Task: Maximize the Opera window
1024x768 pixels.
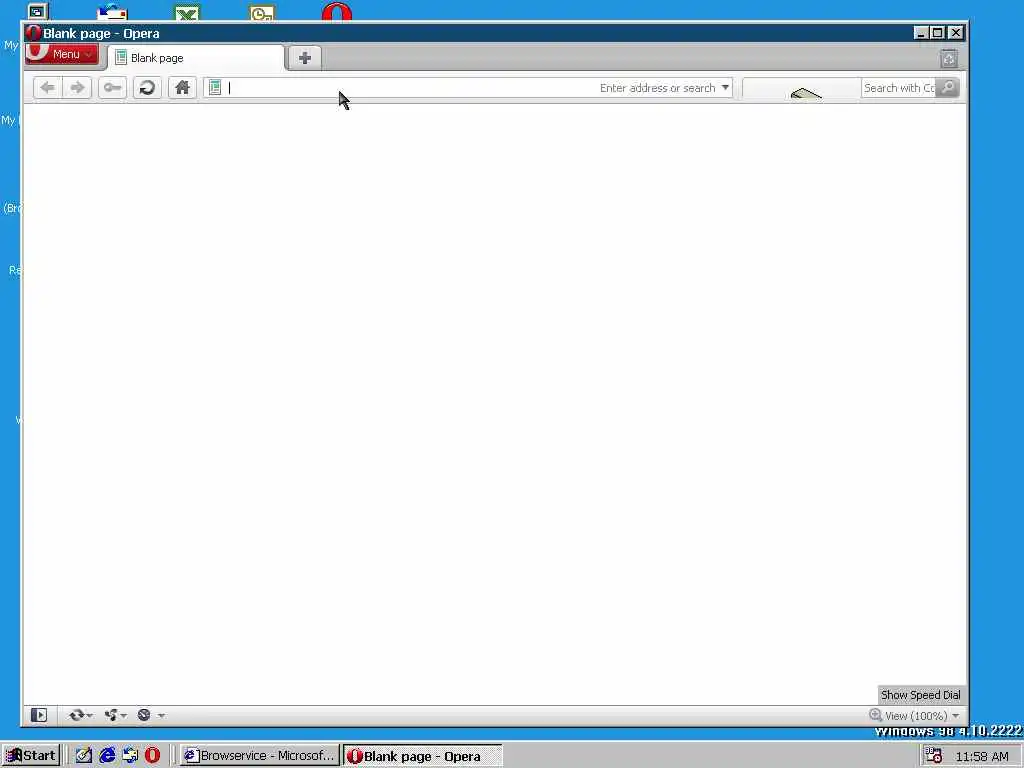Action: [x=938, y=33]
